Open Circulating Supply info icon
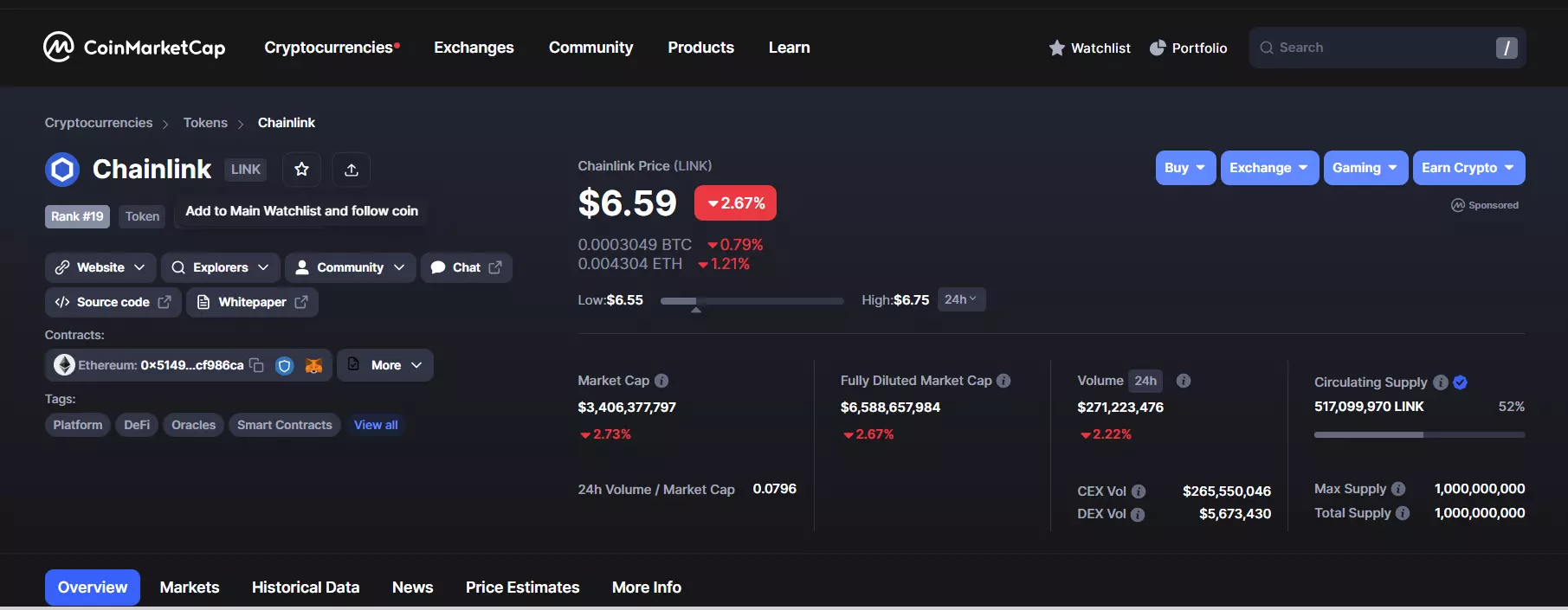 1441,382
